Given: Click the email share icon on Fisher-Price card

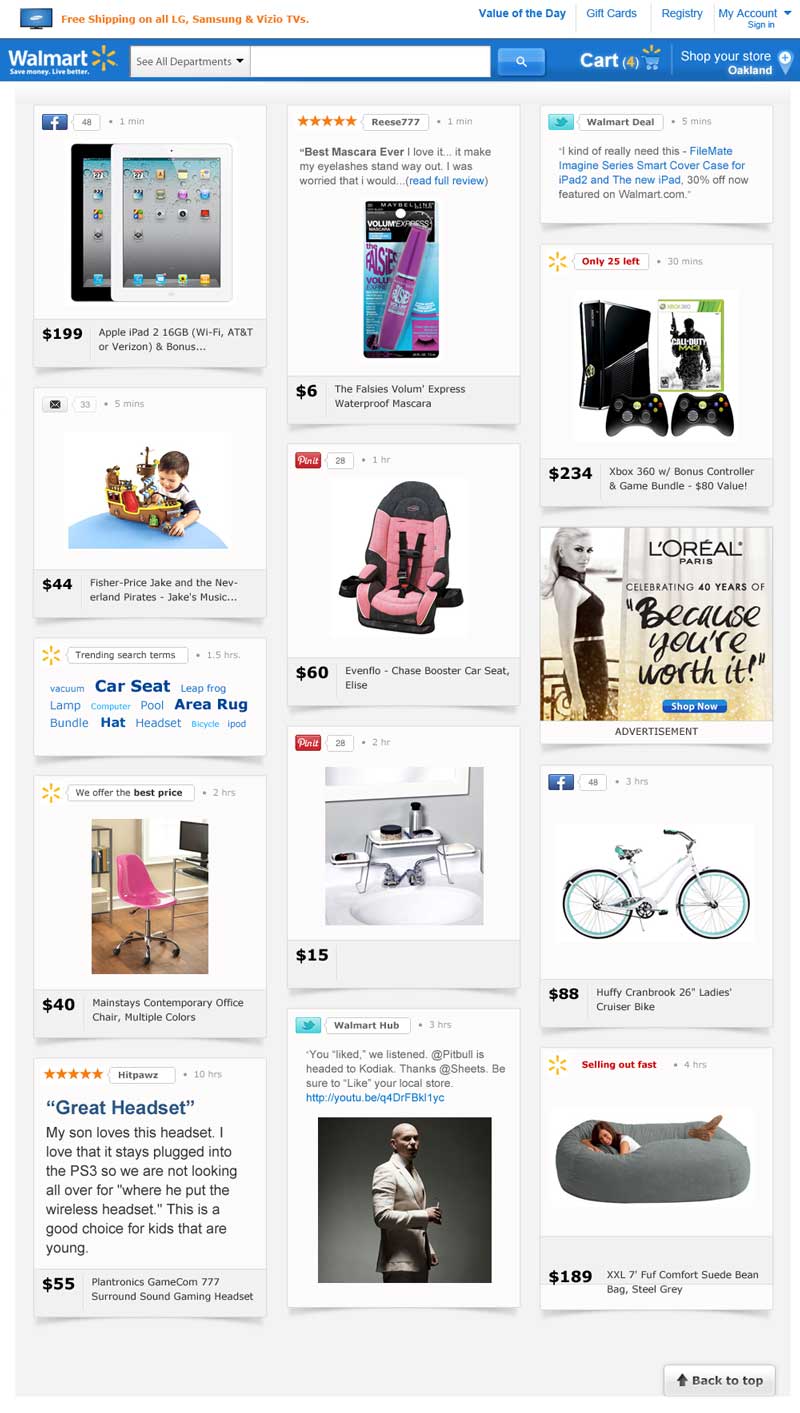Looking at the screenshot, I should [54, 404].
